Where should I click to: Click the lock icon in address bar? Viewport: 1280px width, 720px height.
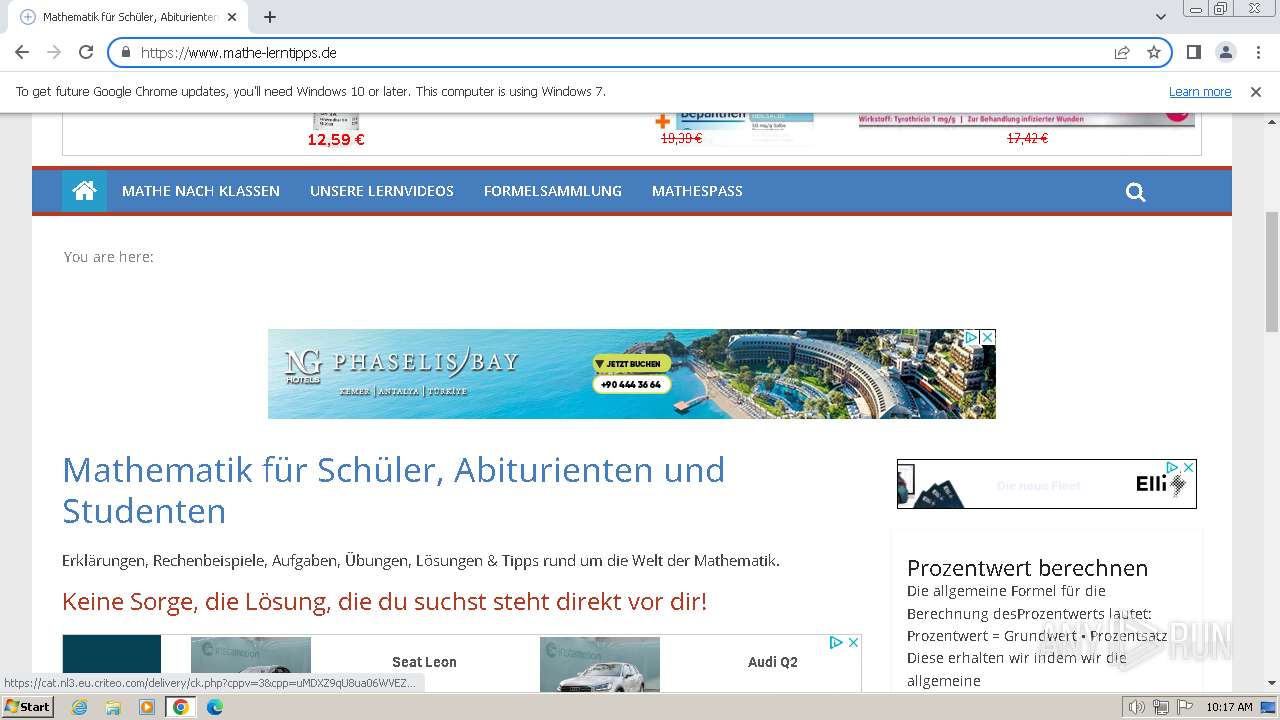(126, 53)
